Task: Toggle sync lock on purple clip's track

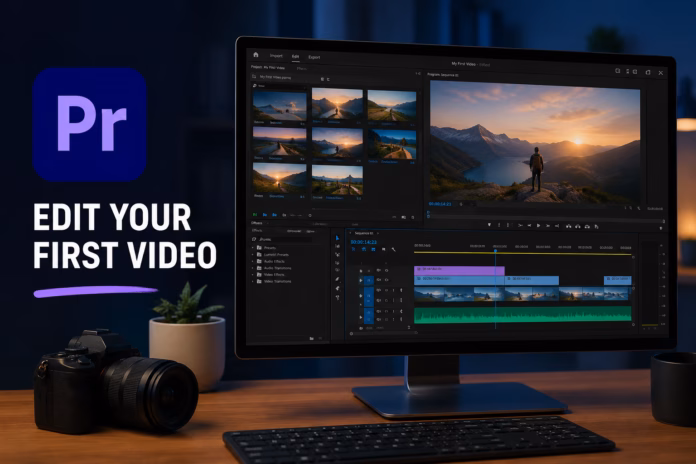Action: tap(379, 270)
